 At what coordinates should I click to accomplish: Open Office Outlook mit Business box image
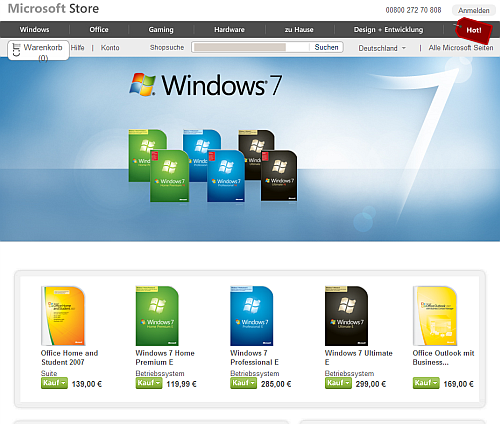pos(435,315)
